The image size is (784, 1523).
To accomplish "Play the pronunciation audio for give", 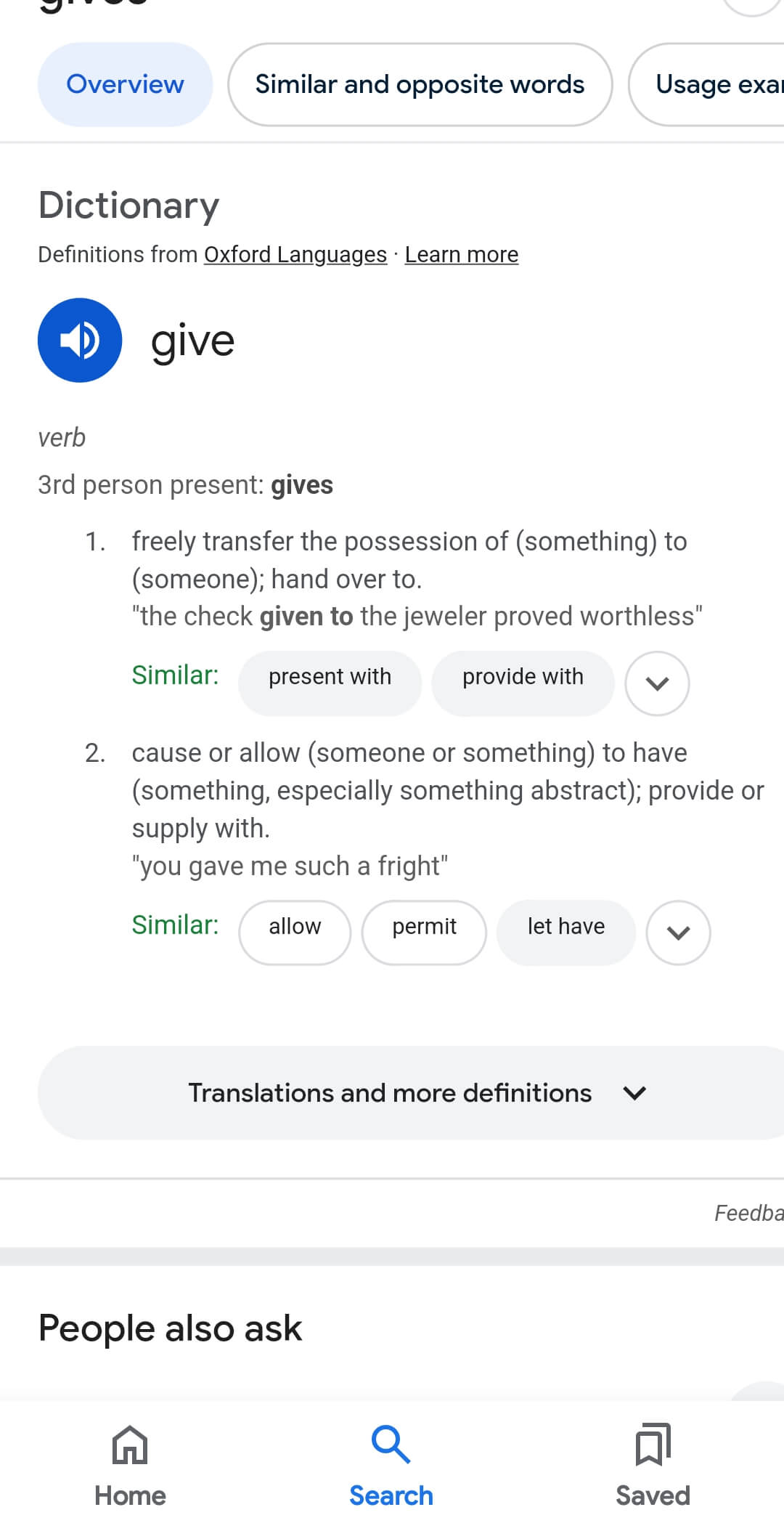I will pyautogui.click(x=80, y=340).
